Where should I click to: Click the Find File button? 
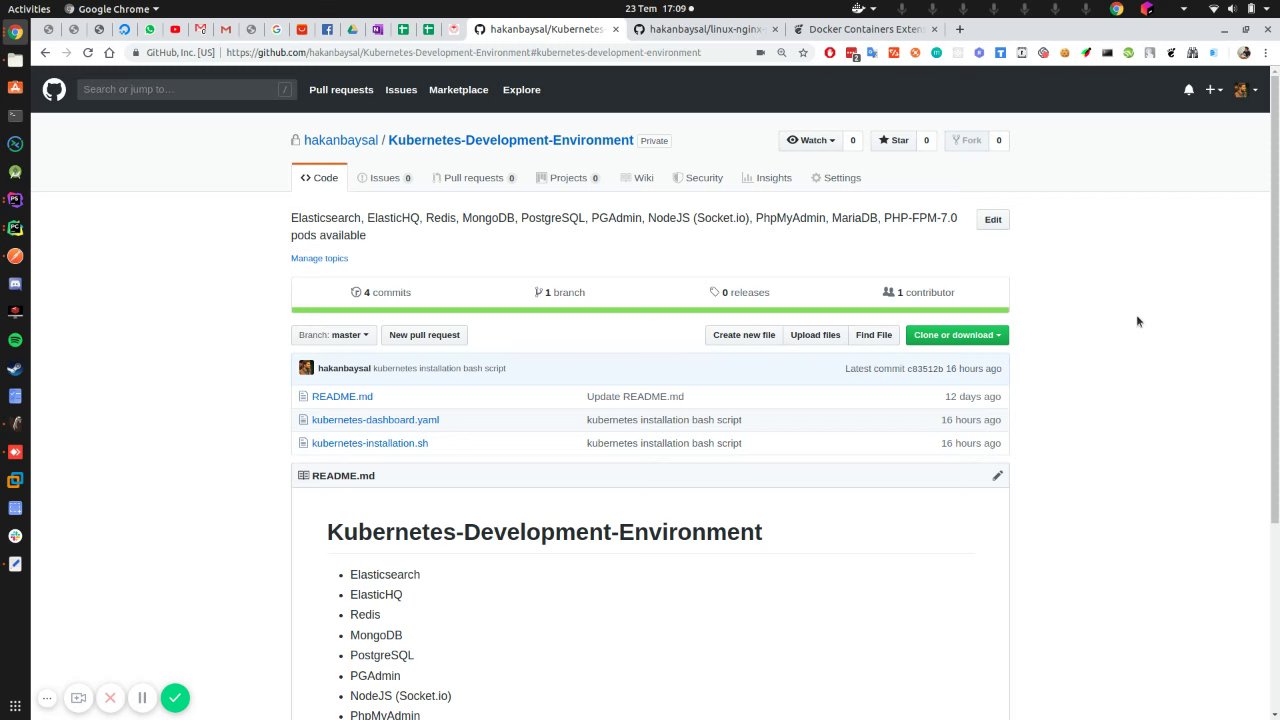874,335
